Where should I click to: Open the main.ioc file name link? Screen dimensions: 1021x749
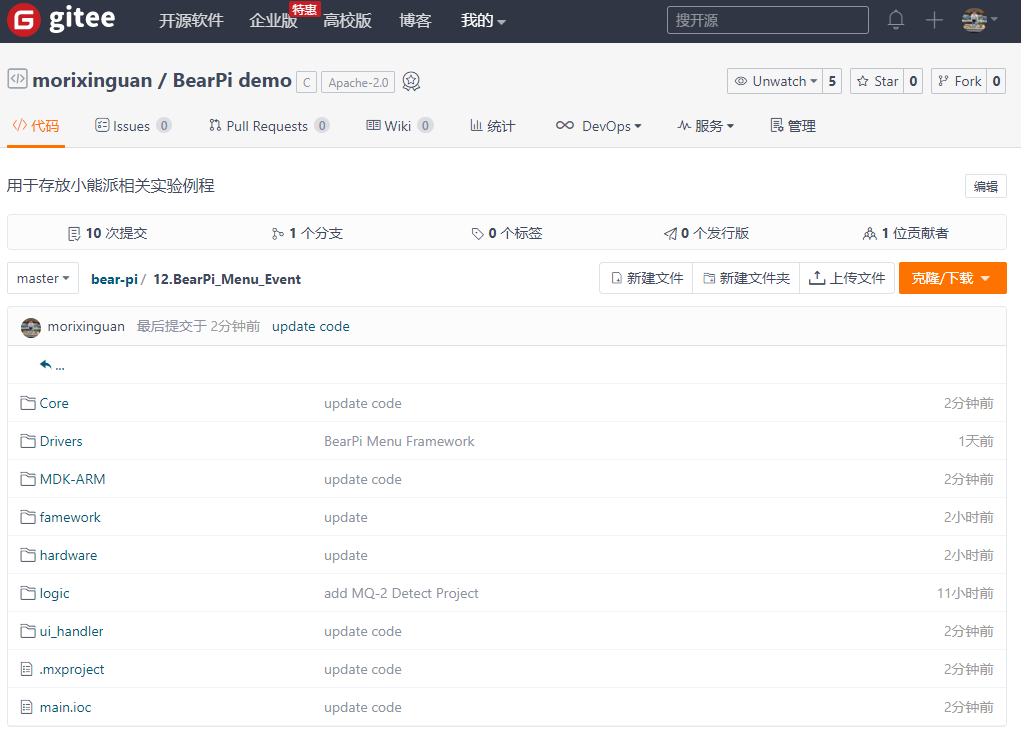pyautogui.click(x=65, y=707)
